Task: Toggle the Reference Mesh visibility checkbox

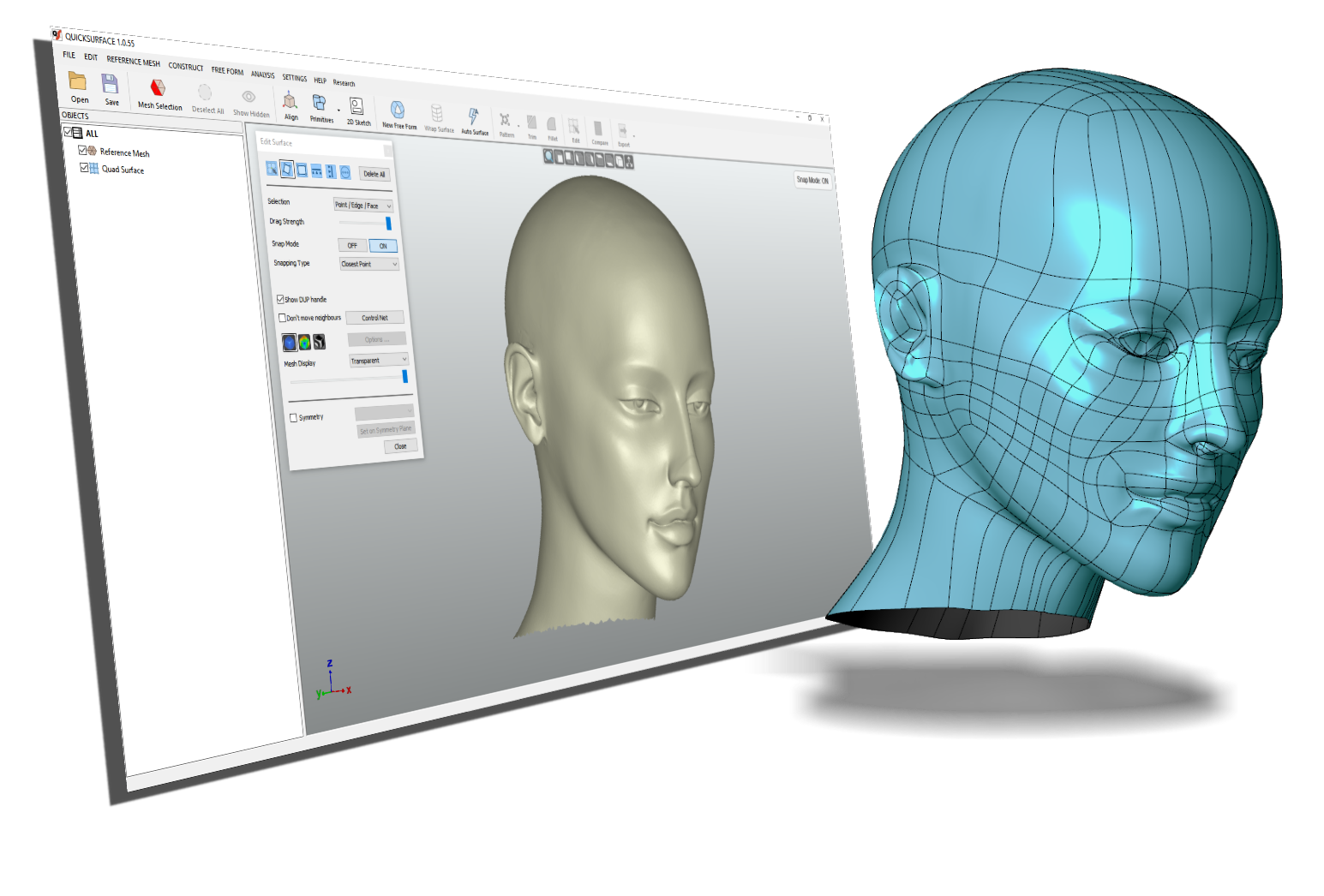Action: 83,150
